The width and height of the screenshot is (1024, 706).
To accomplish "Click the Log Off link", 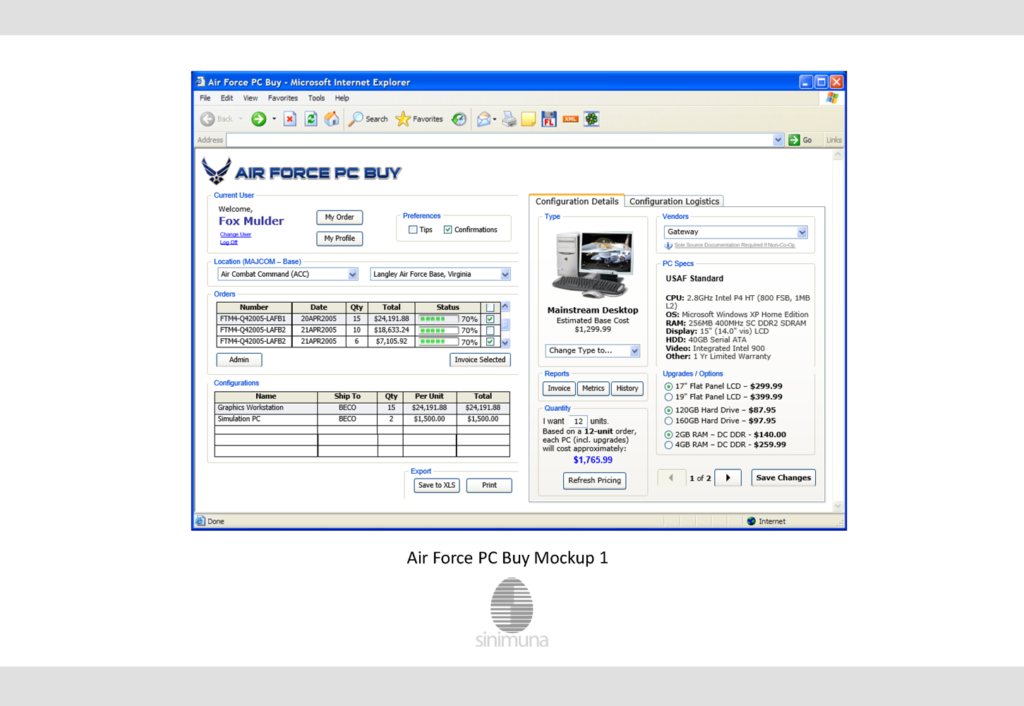I will pos(229,242).
